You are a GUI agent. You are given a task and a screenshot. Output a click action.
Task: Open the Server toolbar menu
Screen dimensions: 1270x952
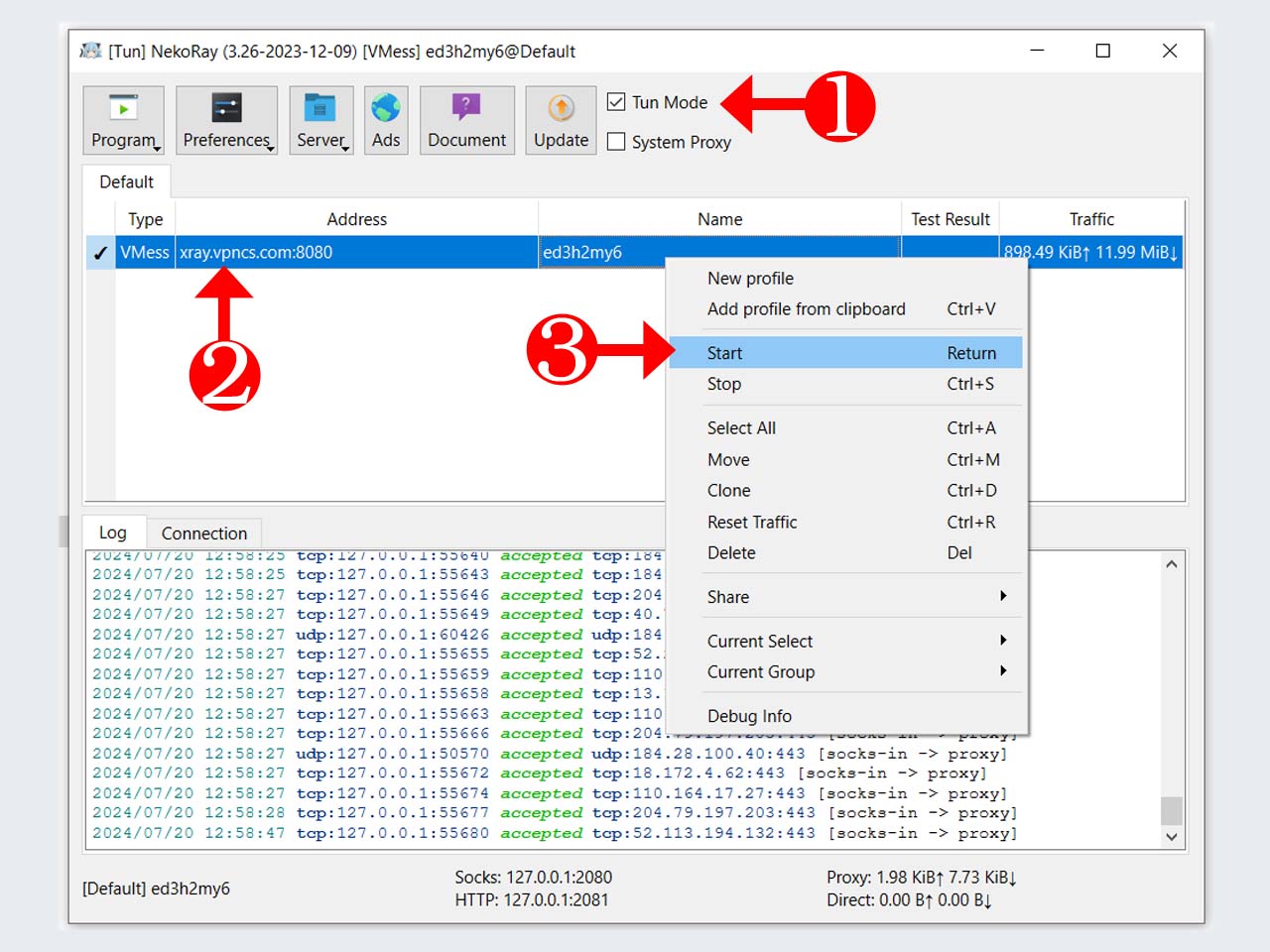321,120
